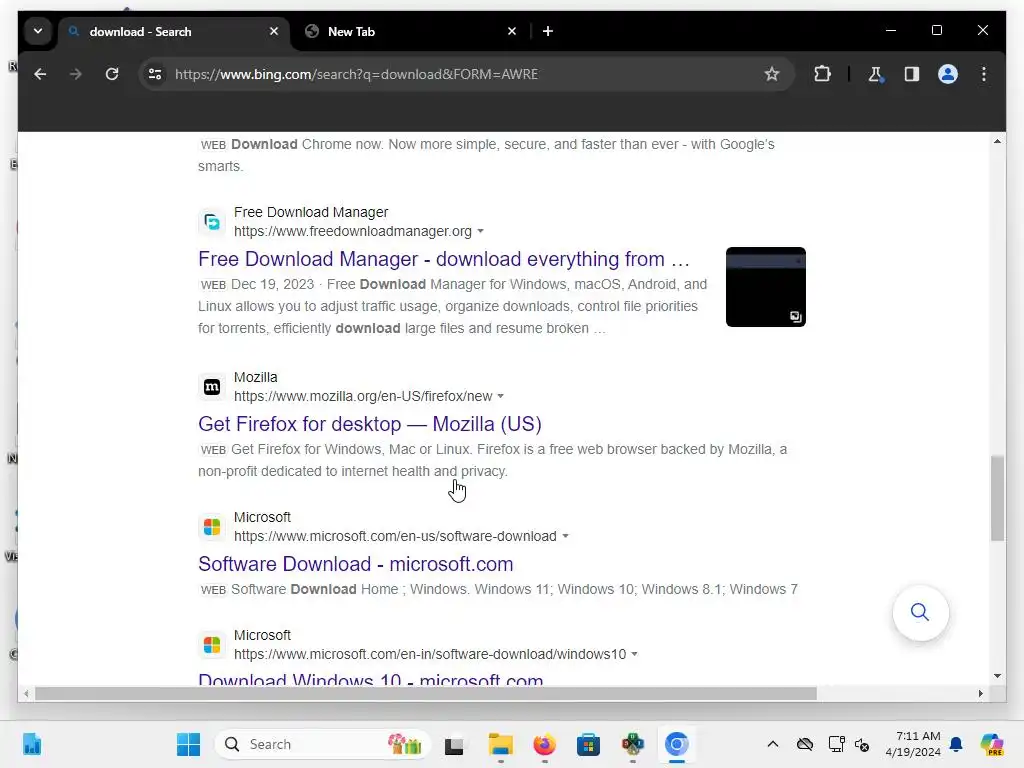Open the tab search dropdown

pos(38,31)
